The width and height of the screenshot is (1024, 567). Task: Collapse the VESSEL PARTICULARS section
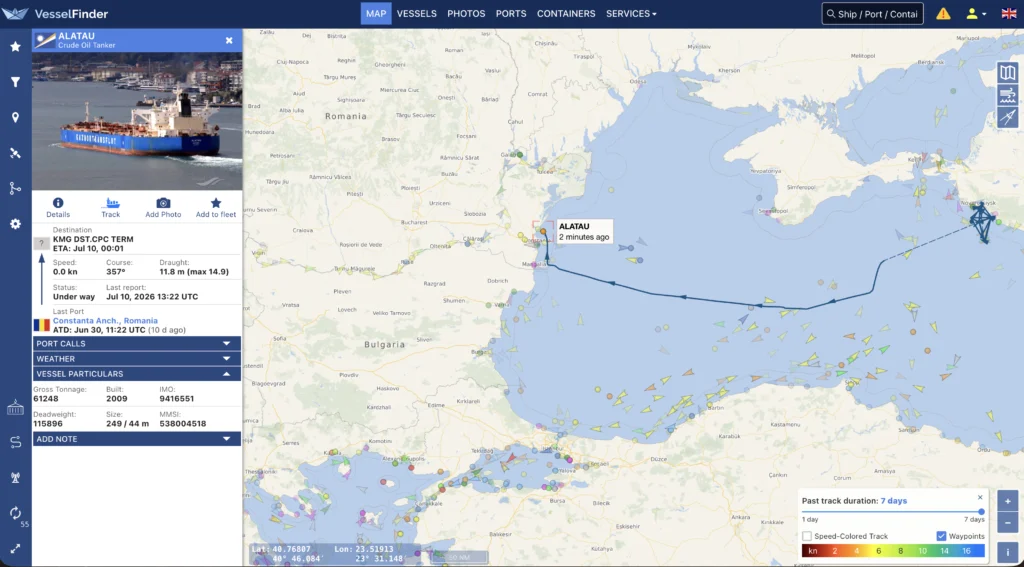tap(137, 374)
